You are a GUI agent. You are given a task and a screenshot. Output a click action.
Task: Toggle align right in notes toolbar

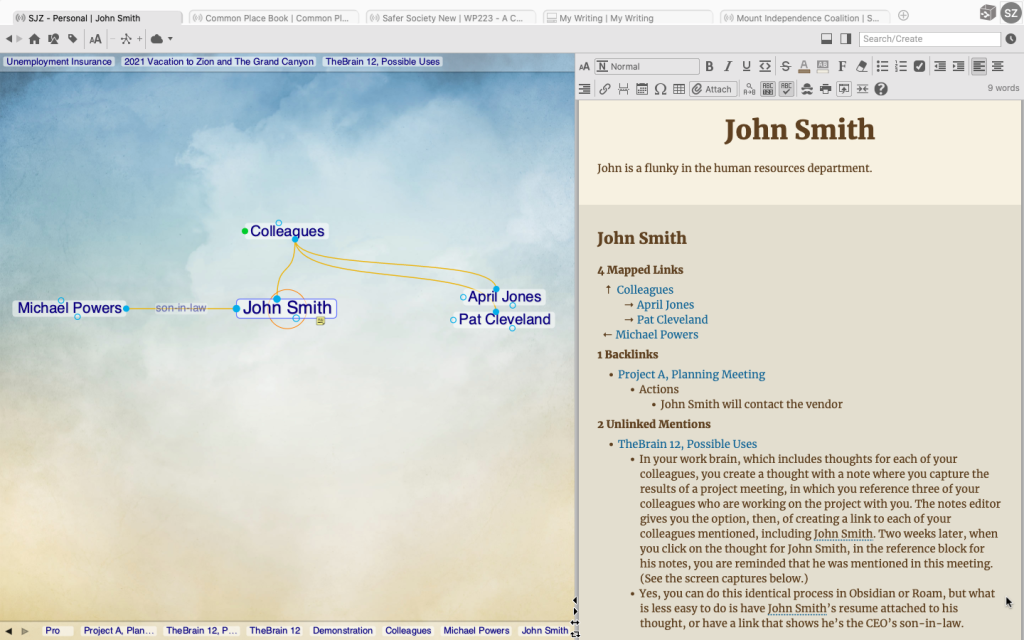[x=584, y=89]
